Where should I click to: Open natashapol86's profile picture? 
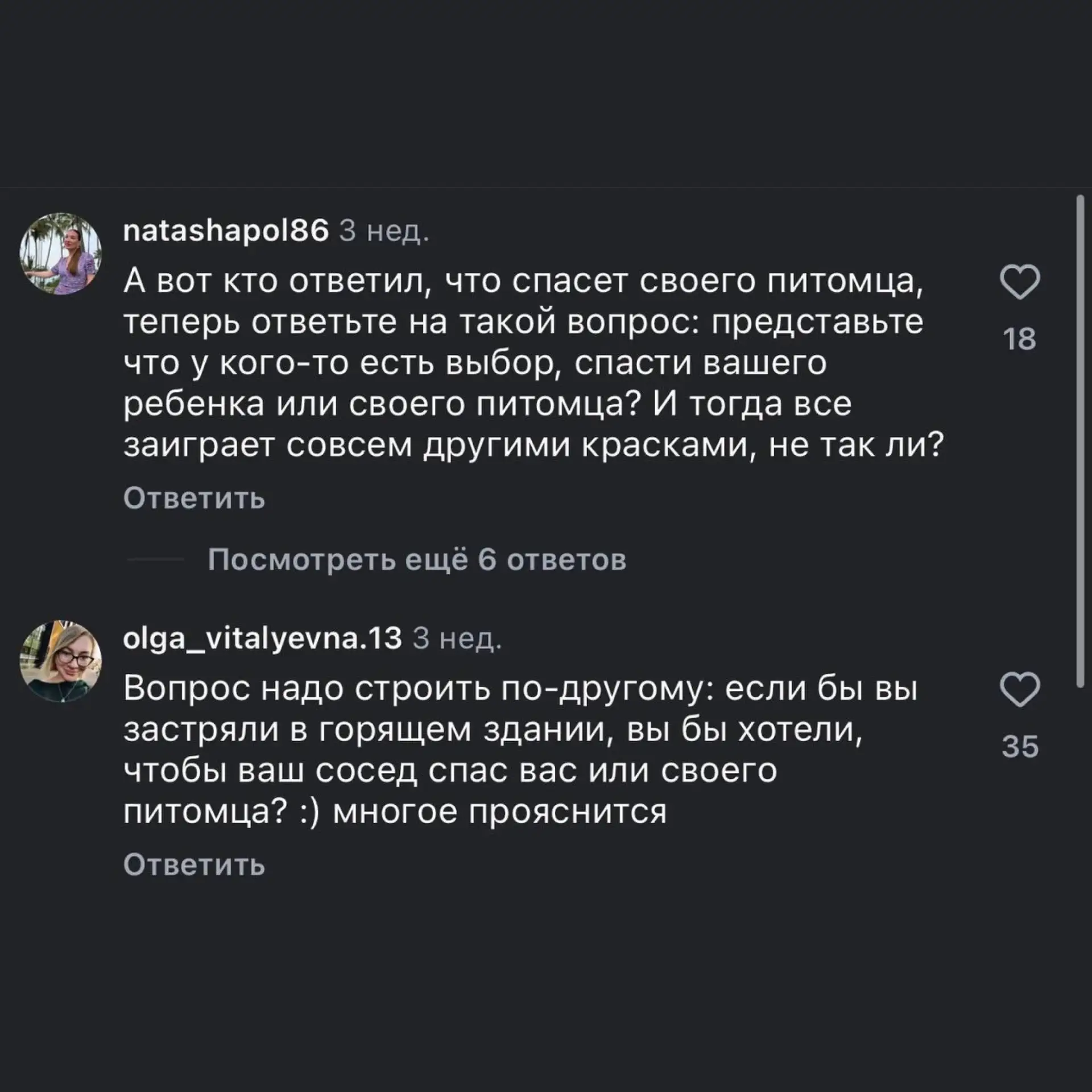pyautogui.click(x=61, y=254)
